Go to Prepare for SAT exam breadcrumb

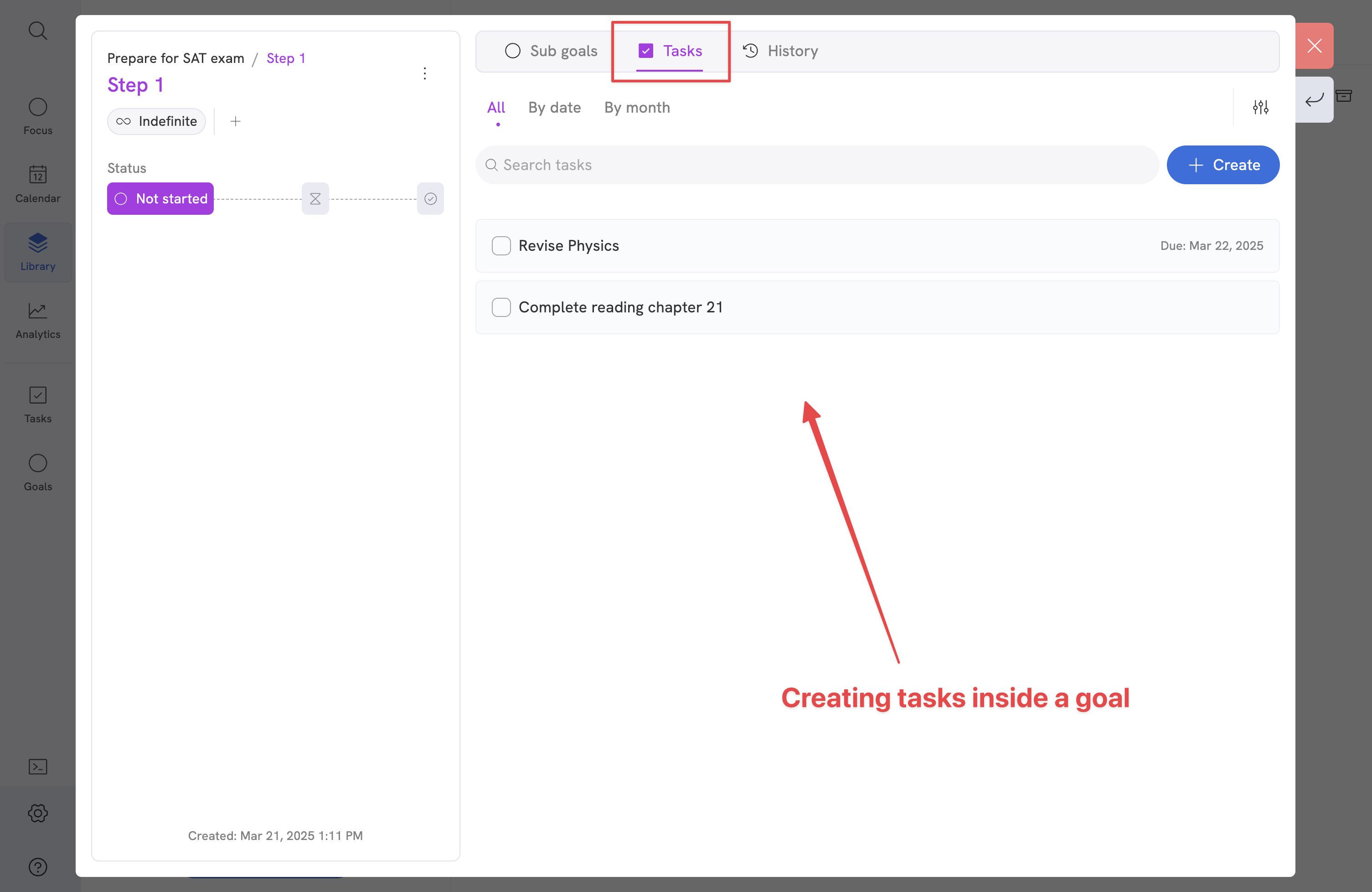pos(176,58)
